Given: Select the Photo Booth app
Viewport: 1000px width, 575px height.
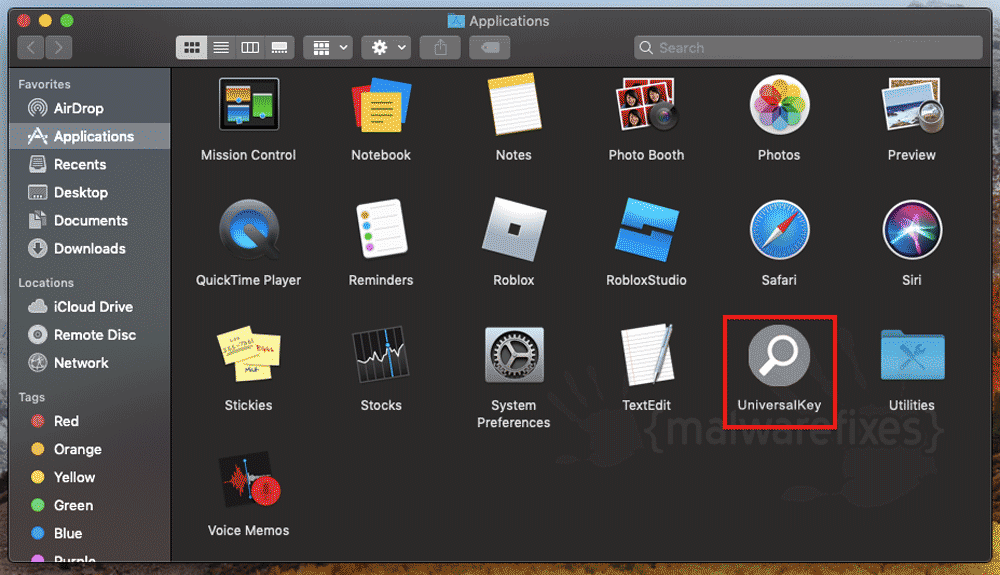Looking at the screenshot, I should (646, 105).
